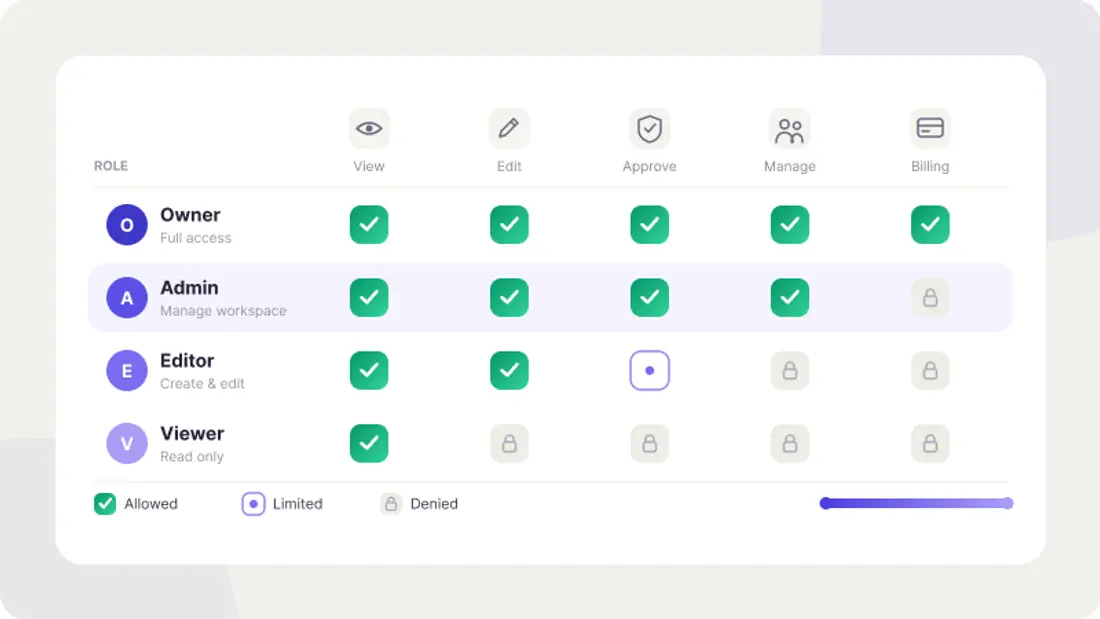Click the Owner role name

pyautogui.click(x=190, y=215)
